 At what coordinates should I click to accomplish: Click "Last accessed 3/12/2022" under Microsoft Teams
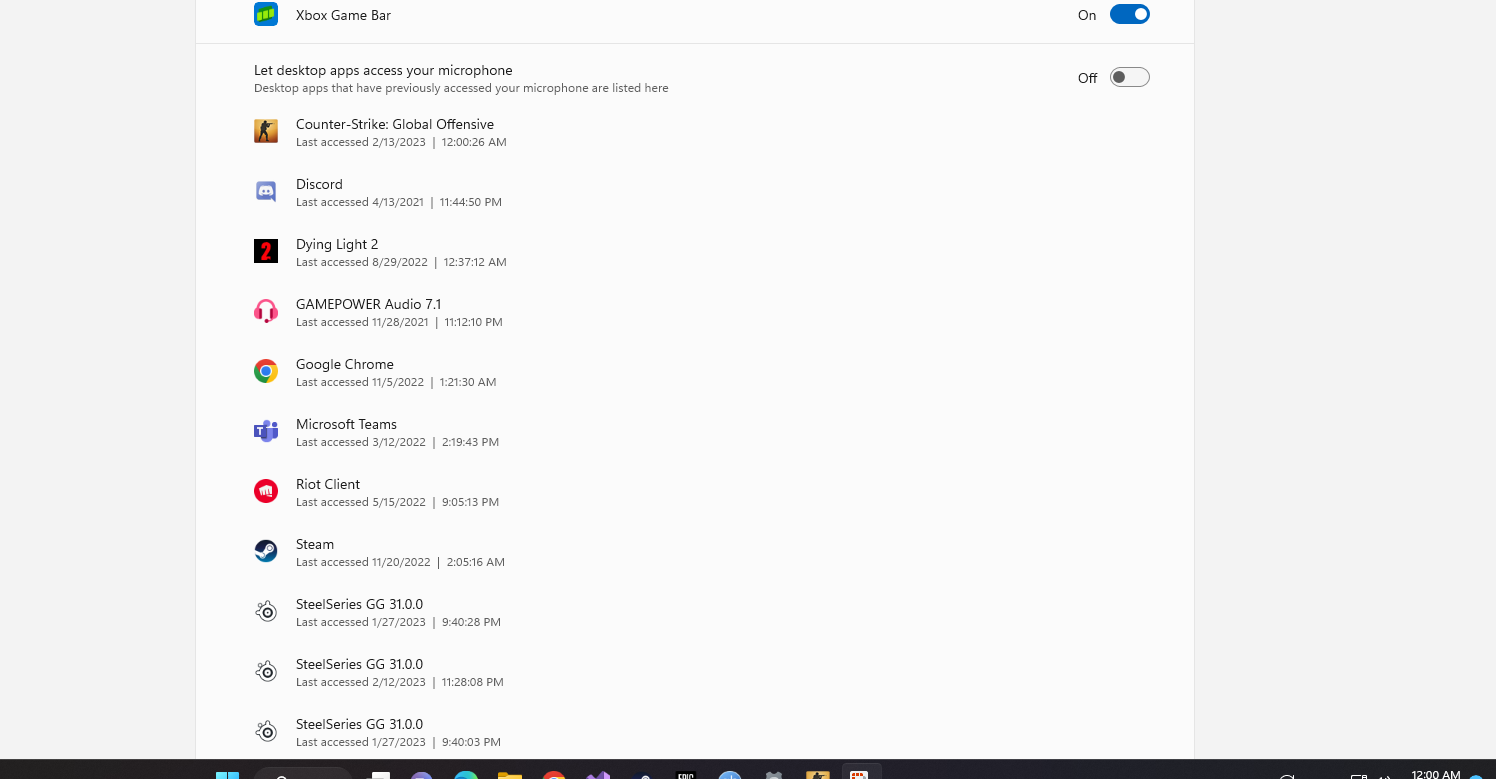click(x=361, y=442)
